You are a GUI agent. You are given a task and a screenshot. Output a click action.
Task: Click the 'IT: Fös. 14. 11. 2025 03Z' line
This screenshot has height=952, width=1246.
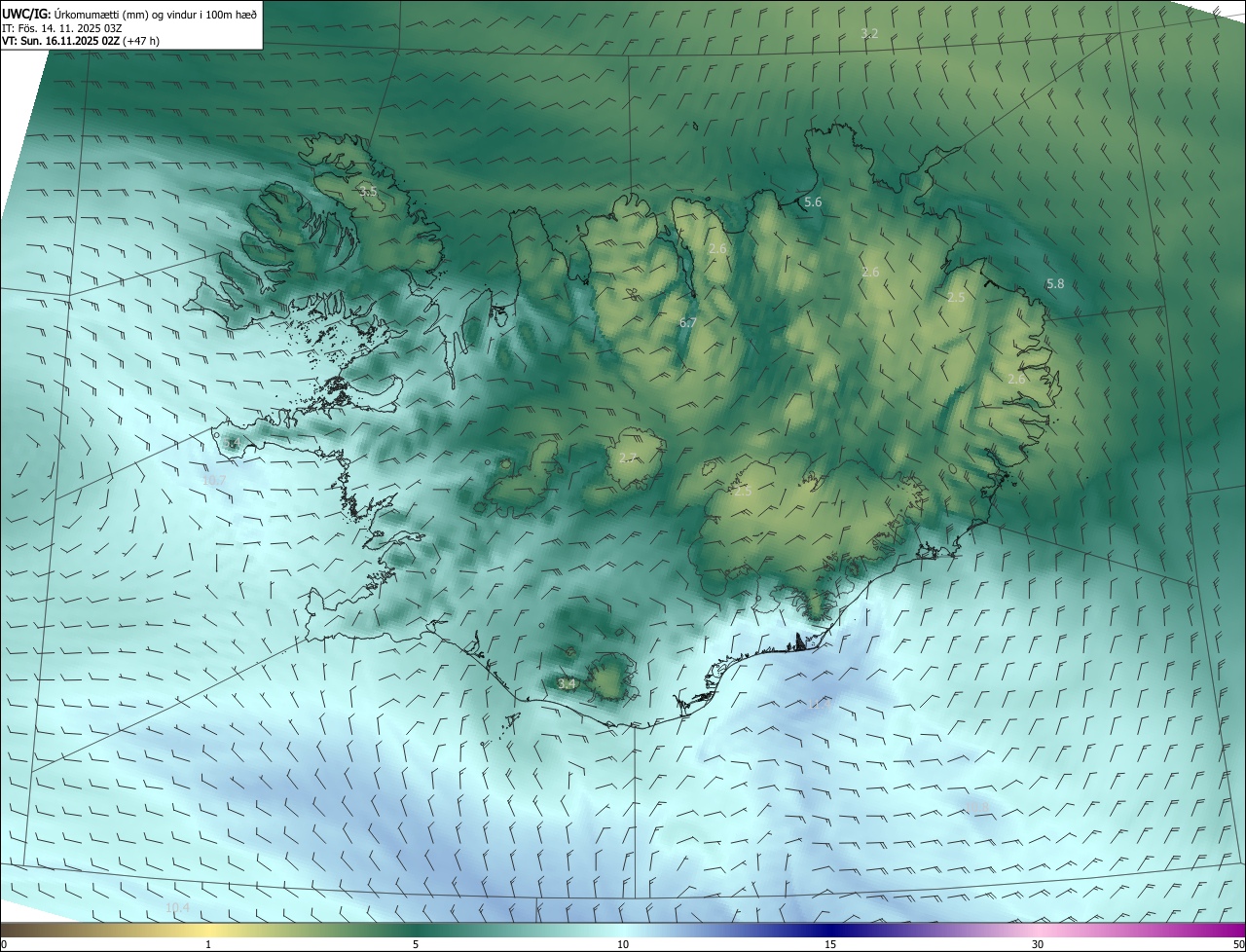pos(61,27)
